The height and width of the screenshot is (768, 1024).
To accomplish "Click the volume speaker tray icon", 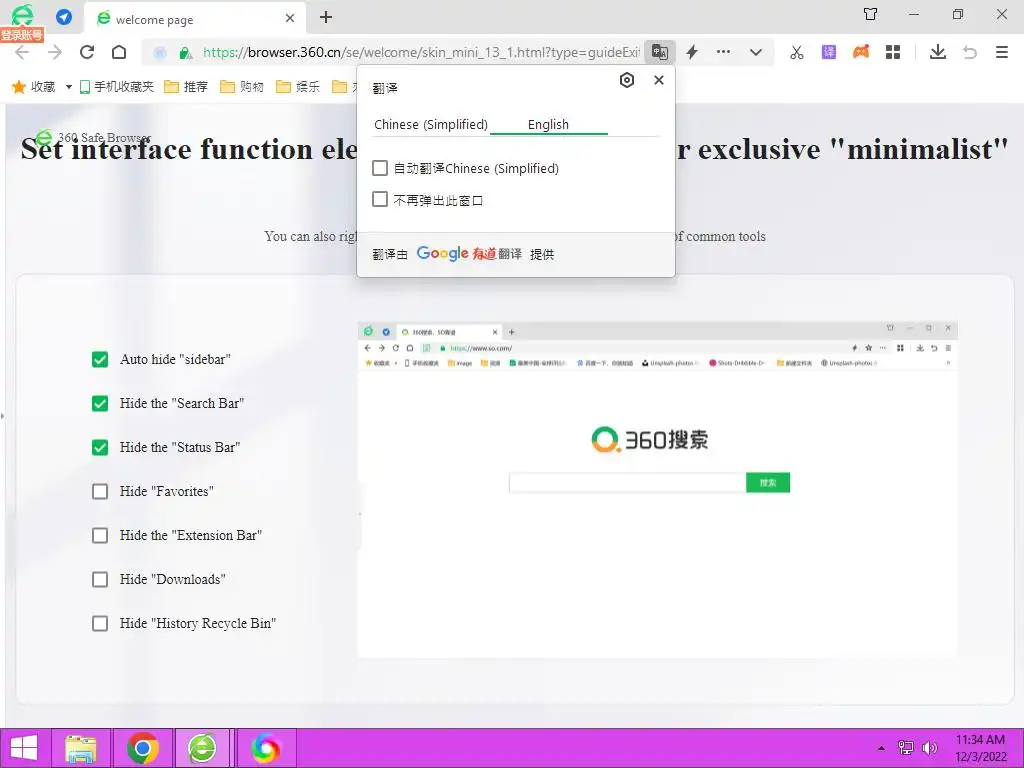I will (x=929, y=748).
